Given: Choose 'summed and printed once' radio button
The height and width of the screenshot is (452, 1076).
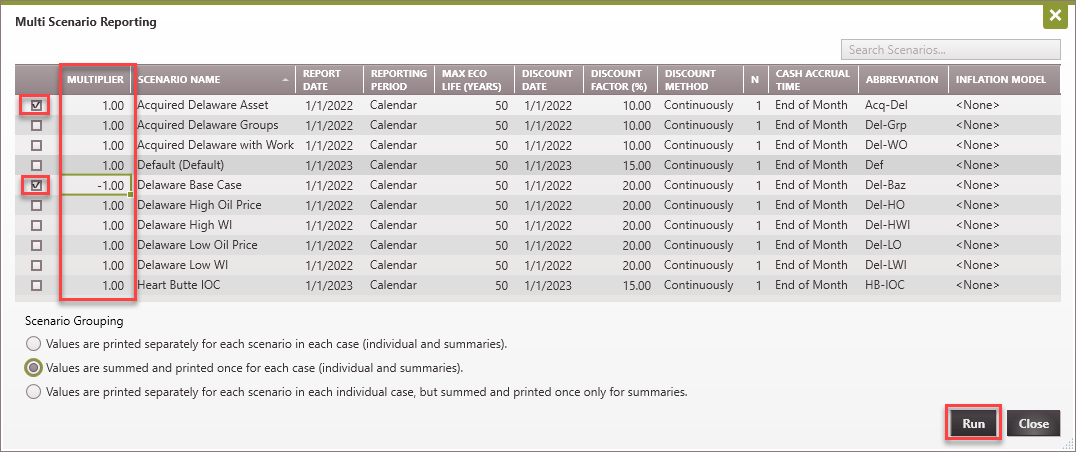Looking at the screenshot, I should (x=34, y=368).
